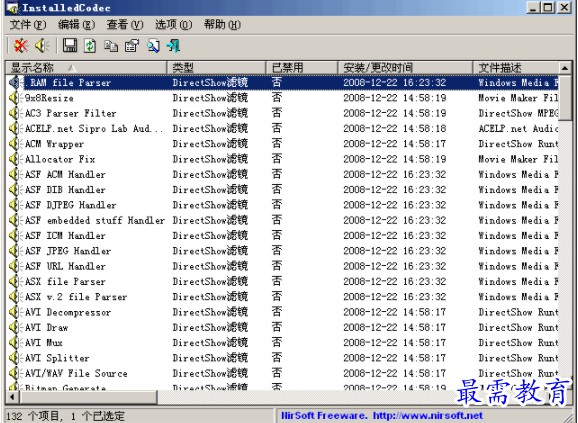Select the ASF DIB Handler row
Screen dimensions: 578x423
click(282, 189)
